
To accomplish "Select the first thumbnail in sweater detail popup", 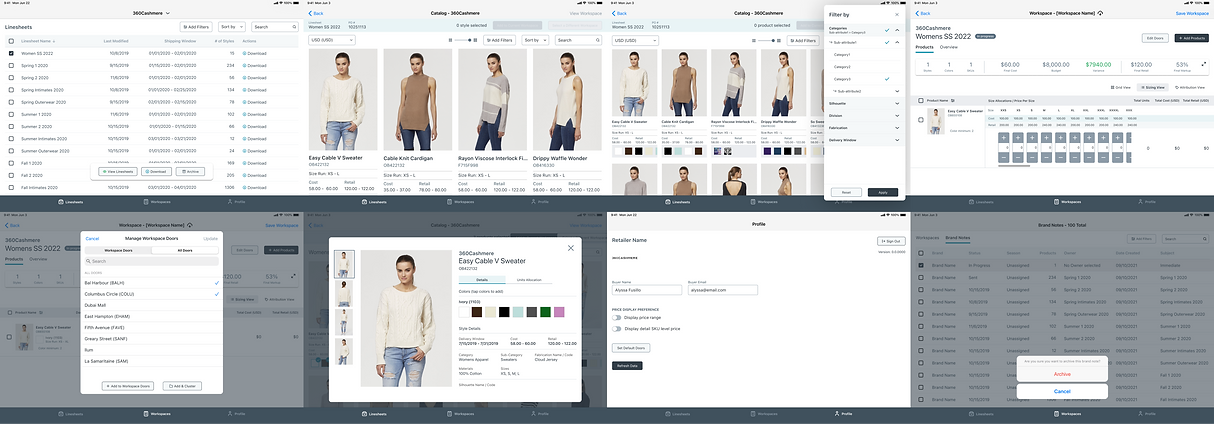I will [x=343, y=264].
